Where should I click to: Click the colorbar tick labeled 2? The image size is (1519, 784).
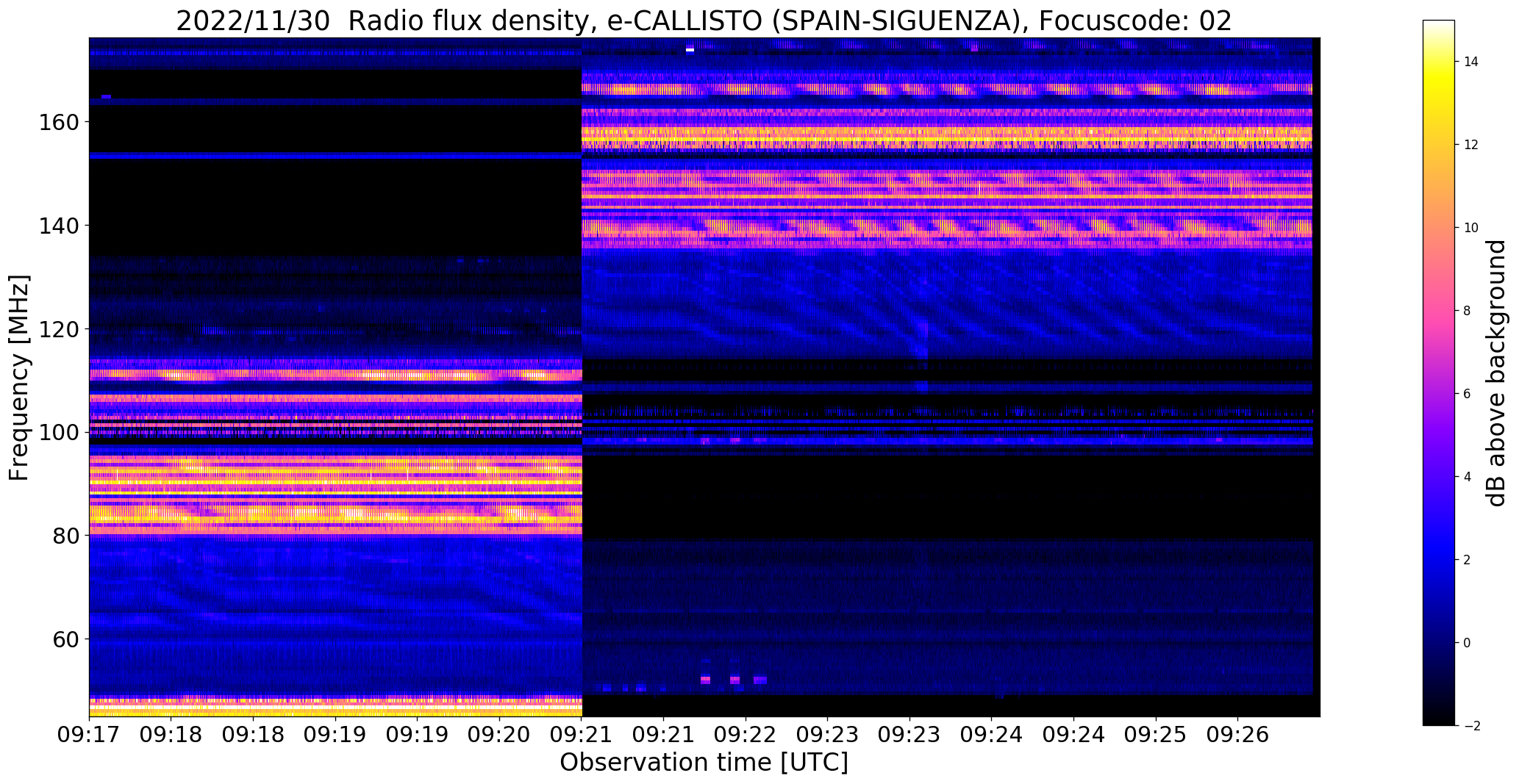coord(1467,560)
